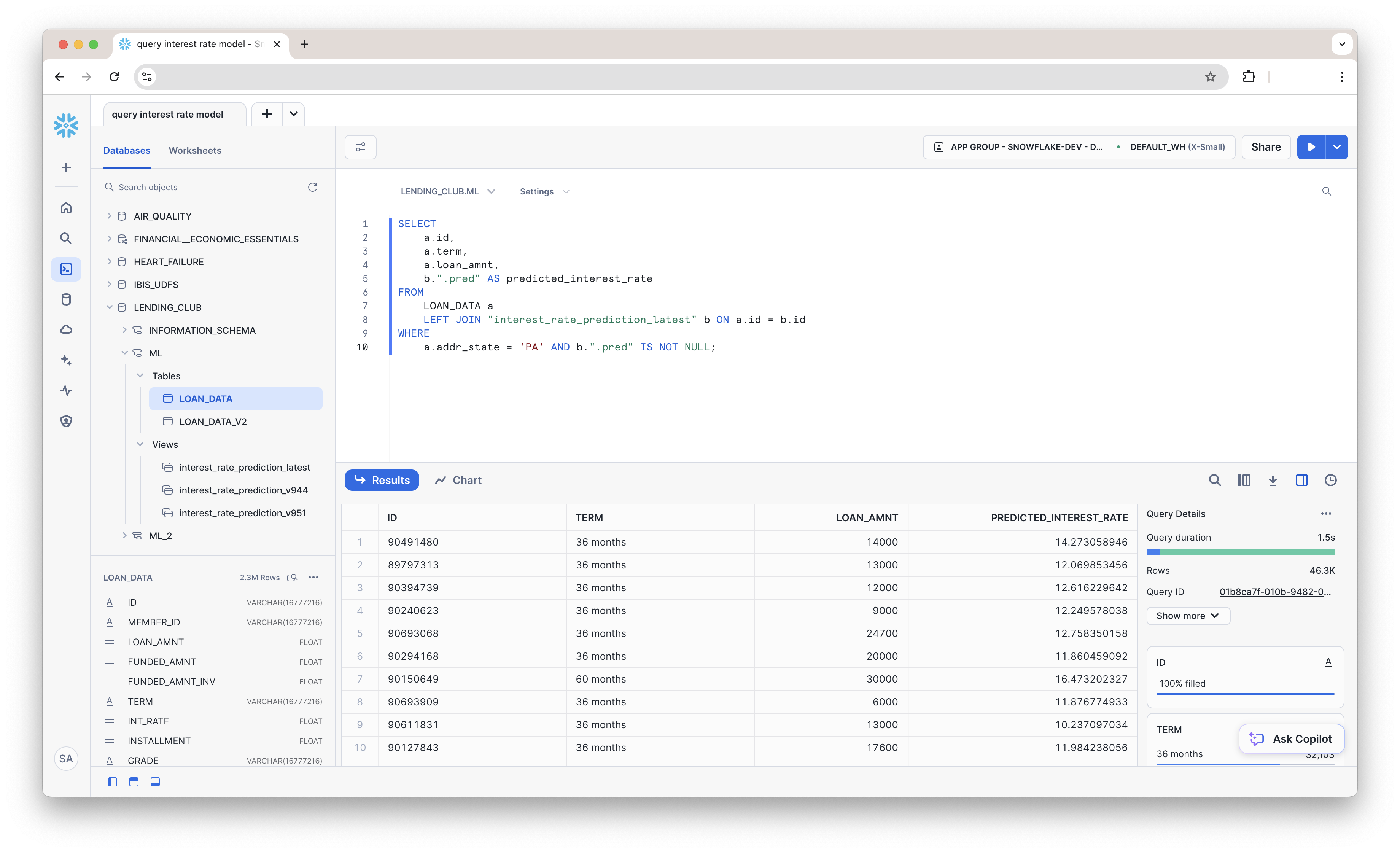
Task: Open the AI & ML sparkle icon
Action: point(66,360)
